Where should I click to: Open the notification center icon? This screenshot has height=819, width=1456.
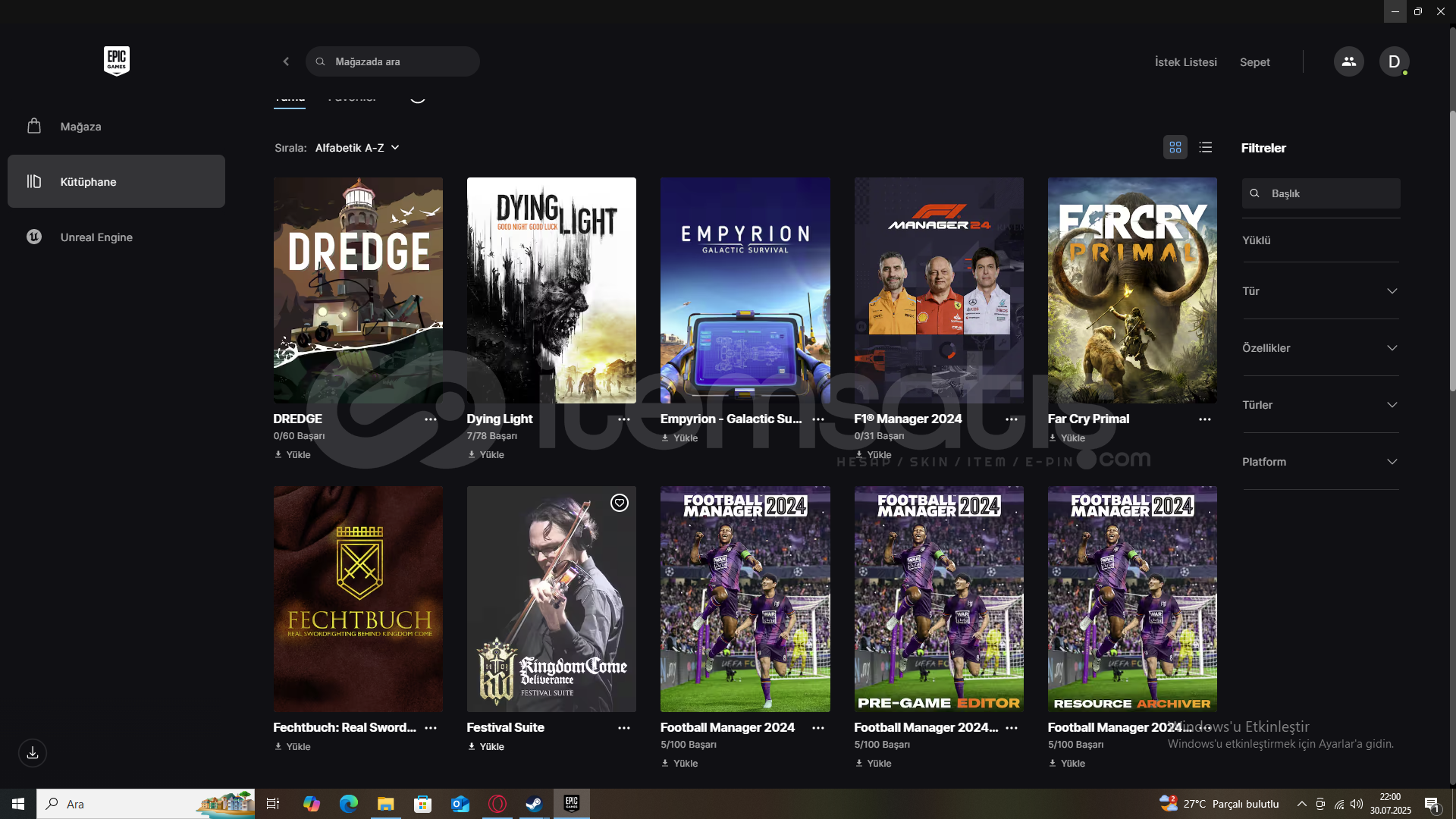pos(1432,805)
